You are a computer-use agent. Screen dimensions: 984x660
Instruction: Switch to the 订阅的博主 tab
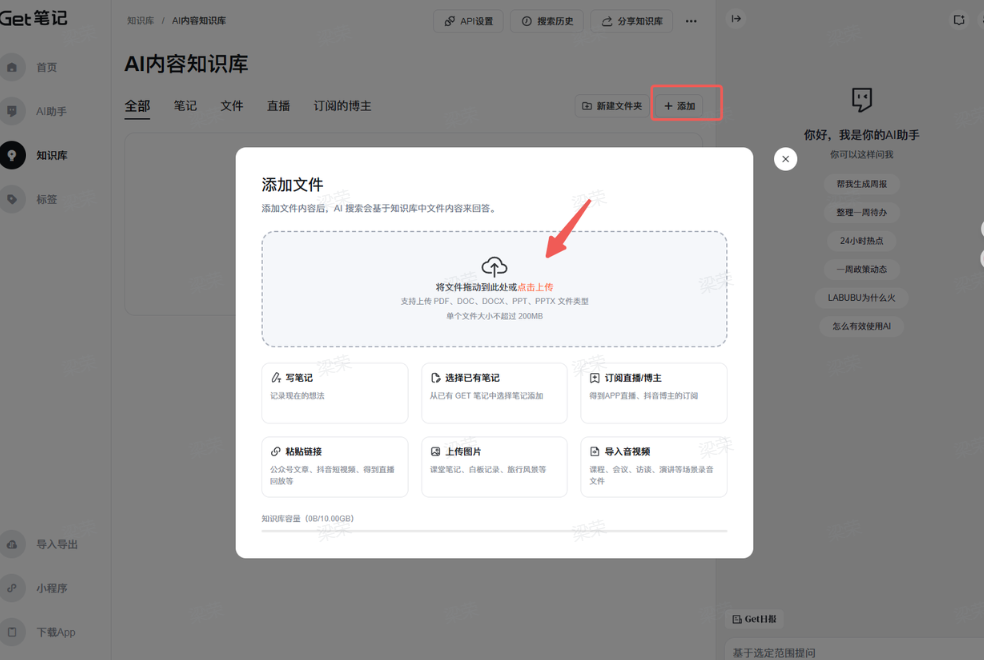click(x=342, y=106)
